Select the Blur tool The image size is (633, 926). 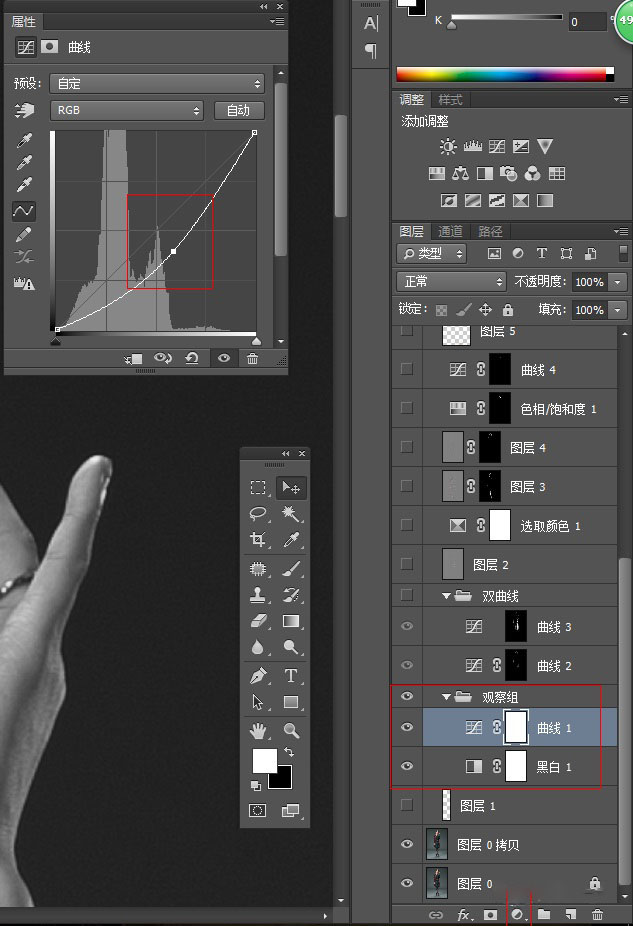257,647
